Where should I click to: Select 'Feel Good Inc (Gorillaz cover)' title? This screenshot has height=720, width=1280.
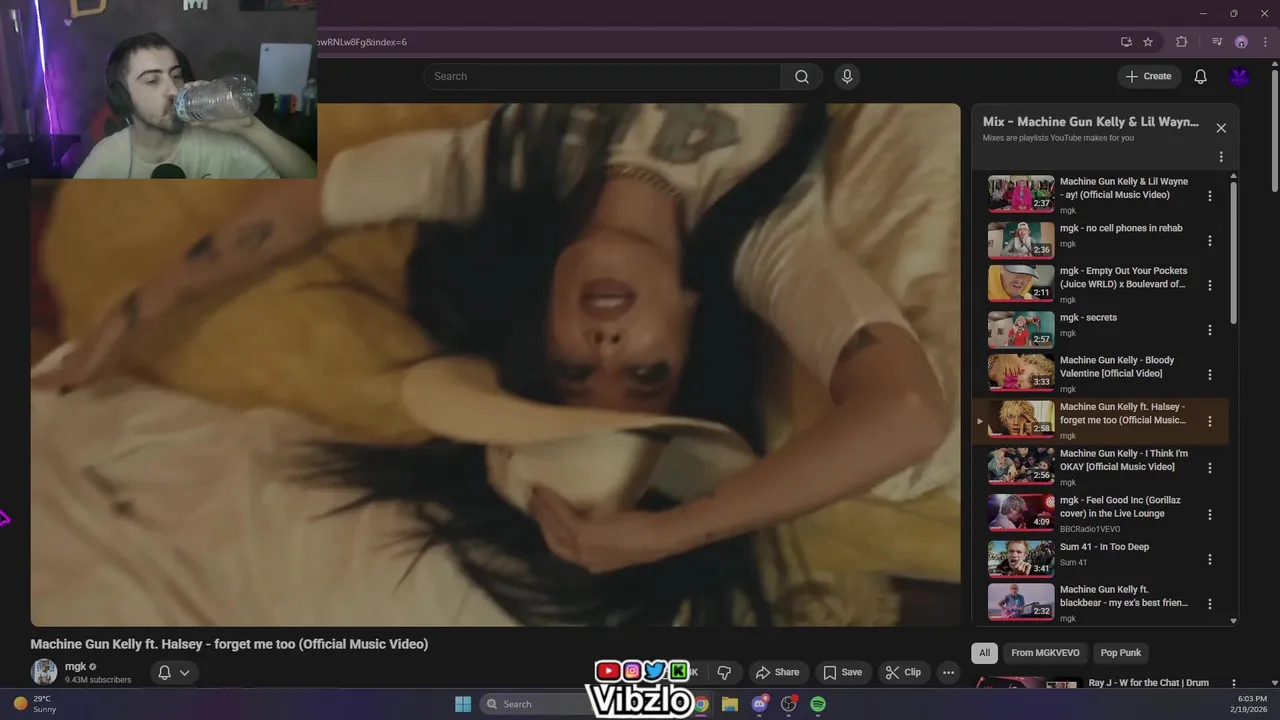(x=1120, y=507)
